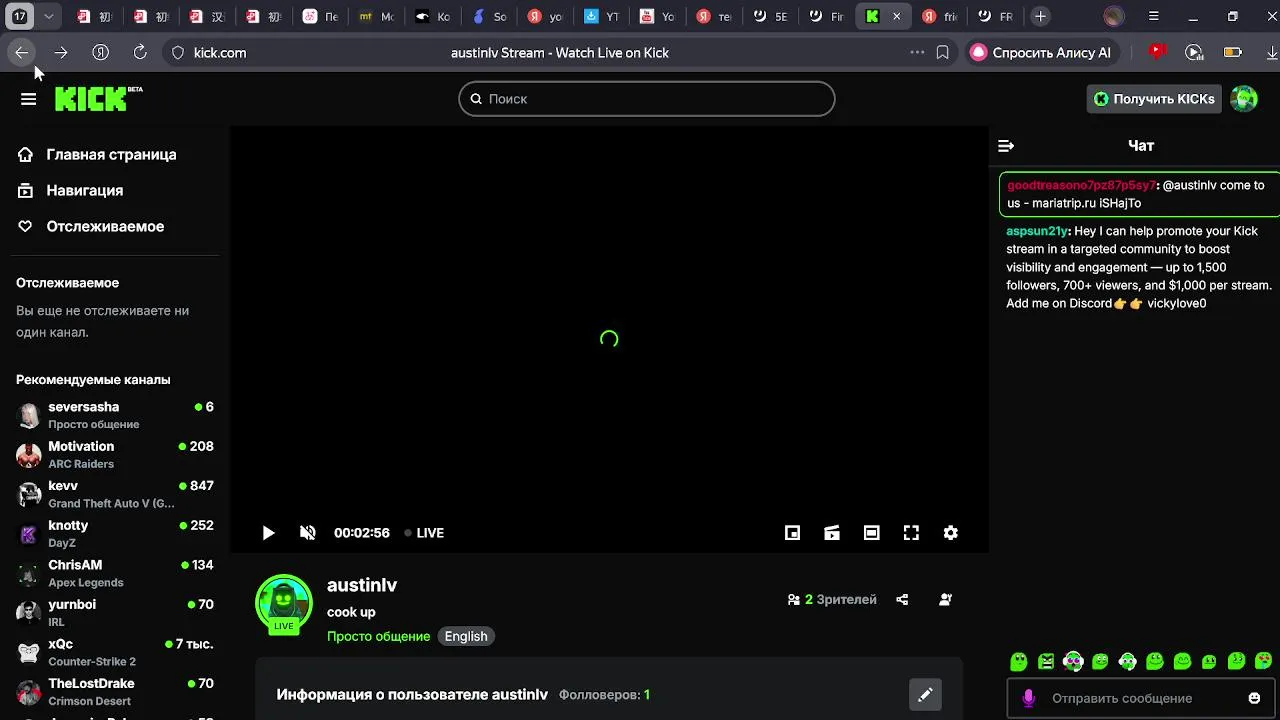
Task: Click the English language tag
Action: pyautogui.click(x=466, y=636)
